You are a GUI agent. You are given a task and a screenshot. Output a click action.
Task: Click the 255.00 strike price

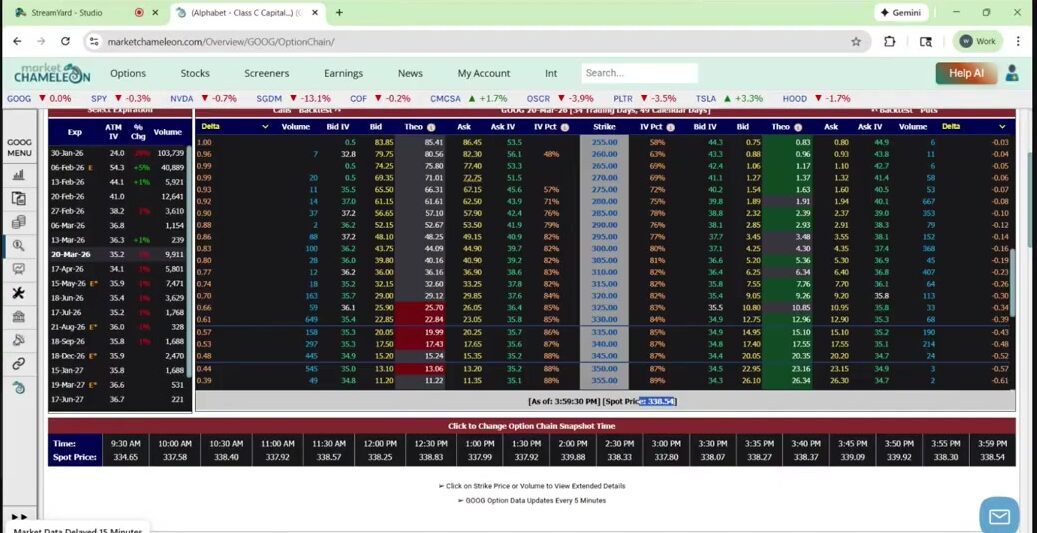click(x=604, y=142)
